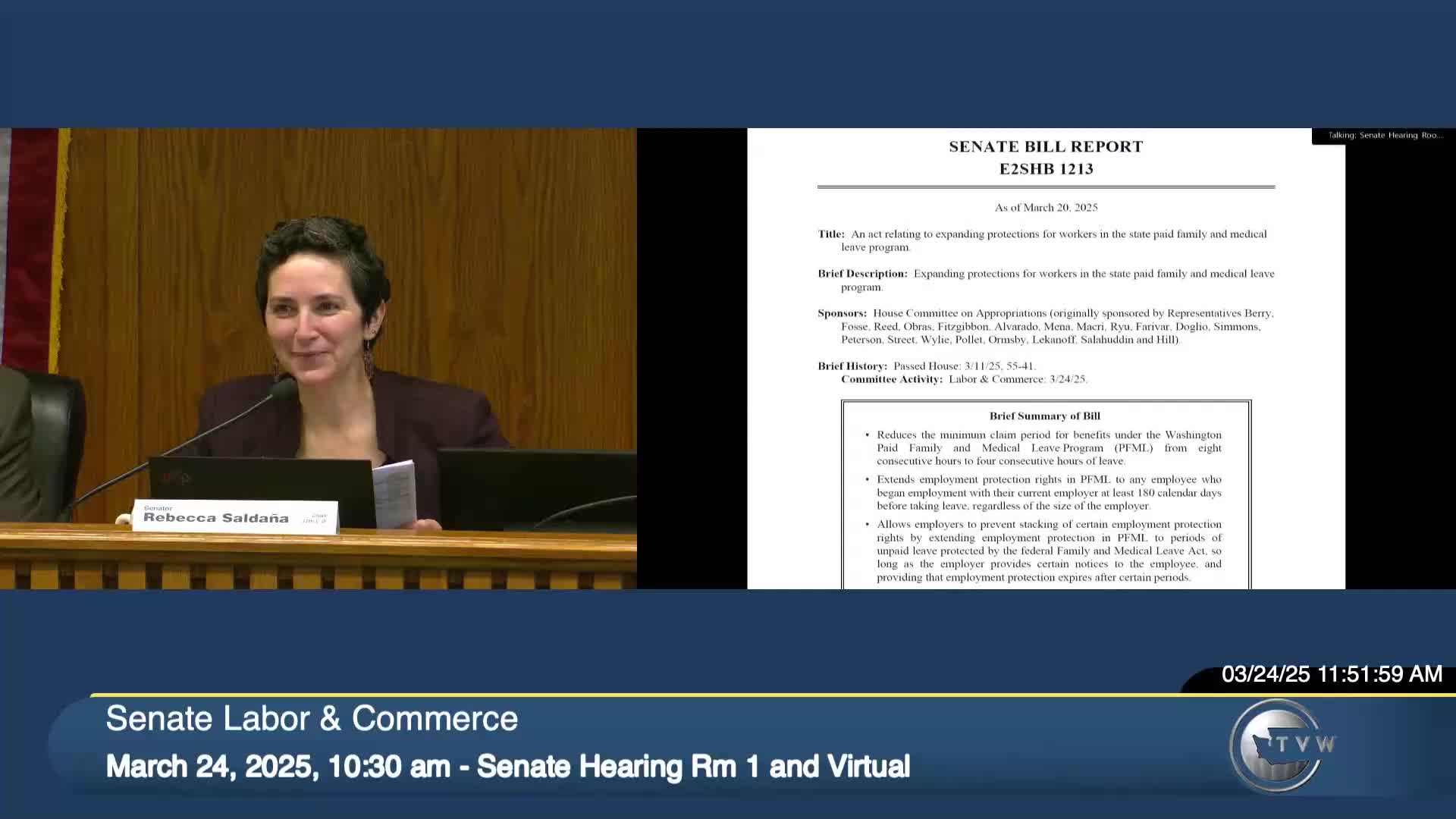The width and height of the screenshot is (1456, 819).
Task: Click the 'Brief Description:' label
Action: [x=861, y=274]
